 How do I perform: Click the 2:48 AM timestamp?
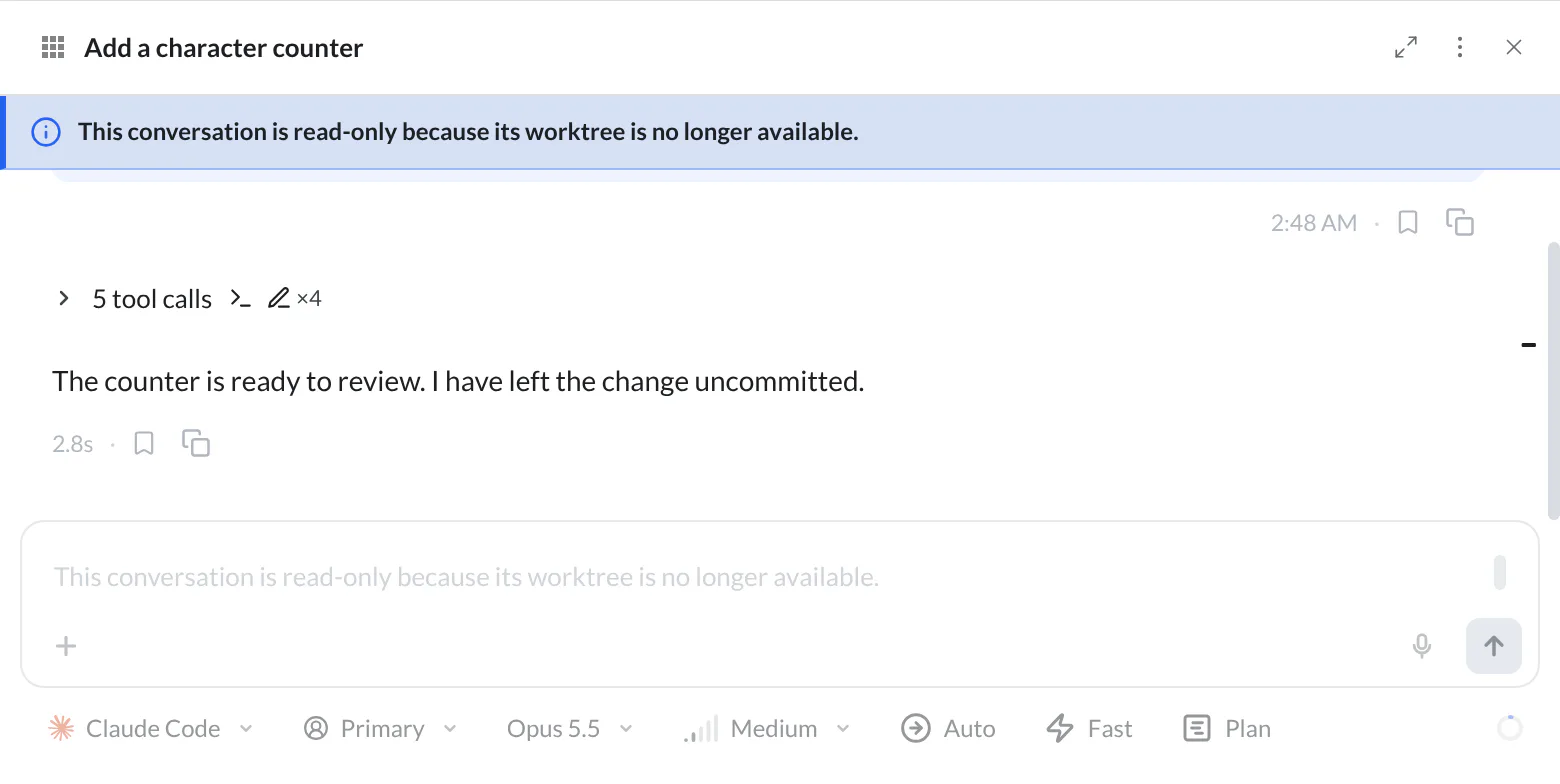pyautogui.click(x=1314, y=223)
